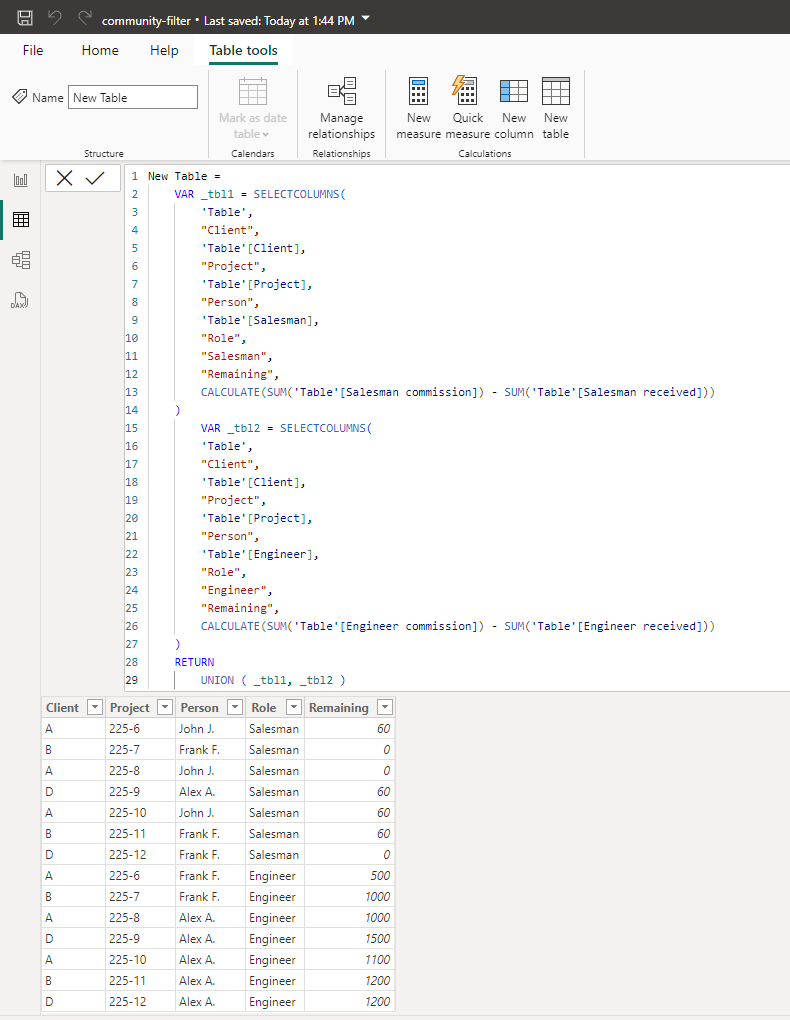Click Remaining value 500
This screenshot has height=1020, width=790.
click(380, 876)
